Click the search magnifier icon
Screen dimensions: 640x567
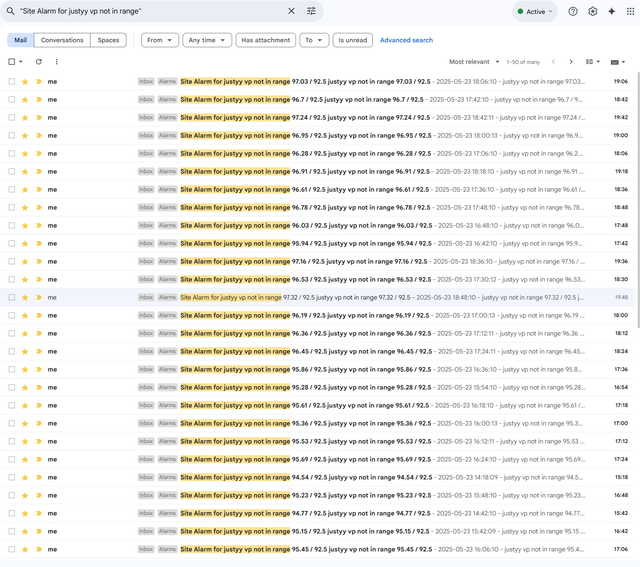tap(11, 11)
